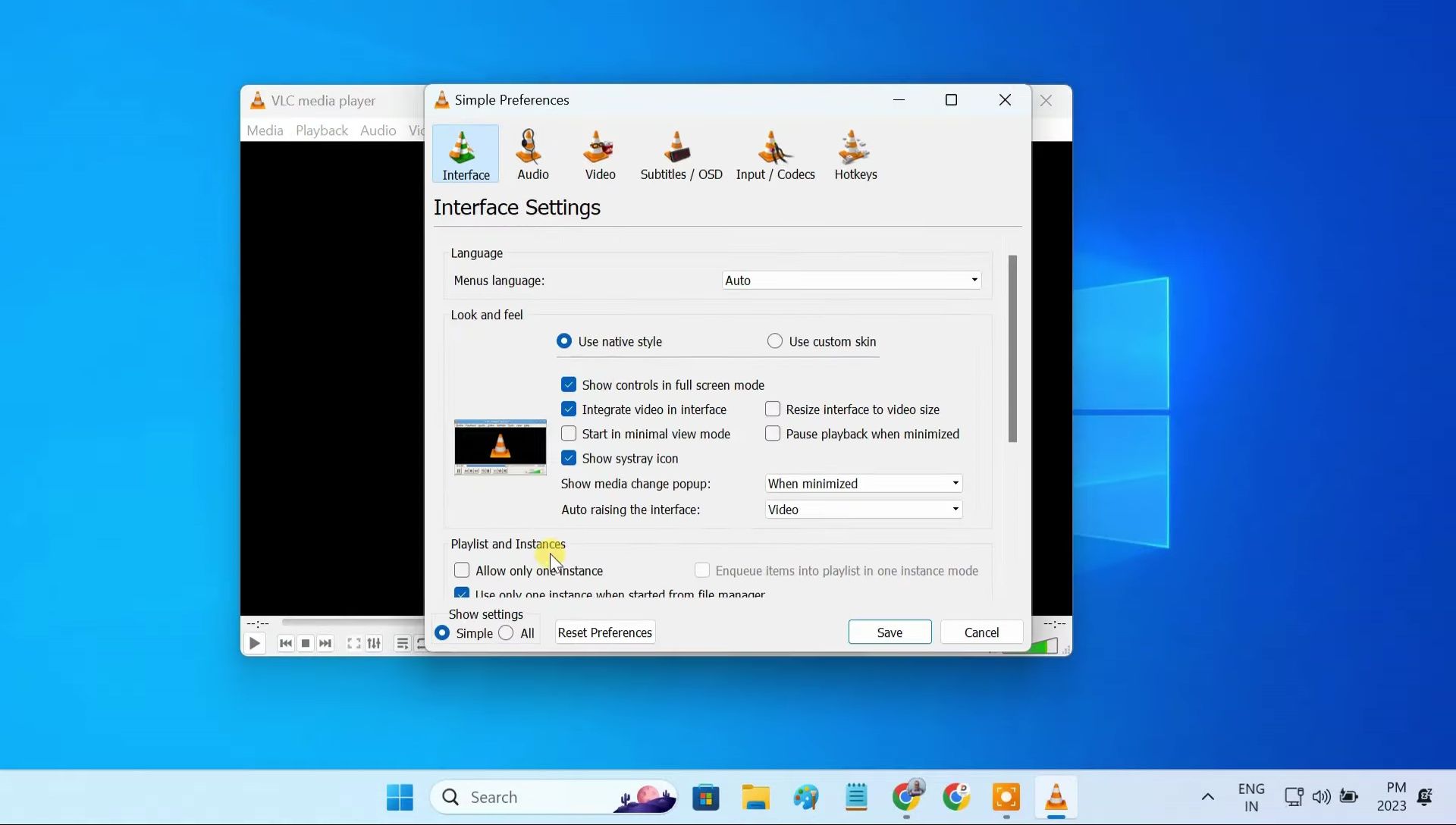The width and height of the screenshot is (1456, 825).
Task: Open Notepad from taskbar
Action: [856, 797]
